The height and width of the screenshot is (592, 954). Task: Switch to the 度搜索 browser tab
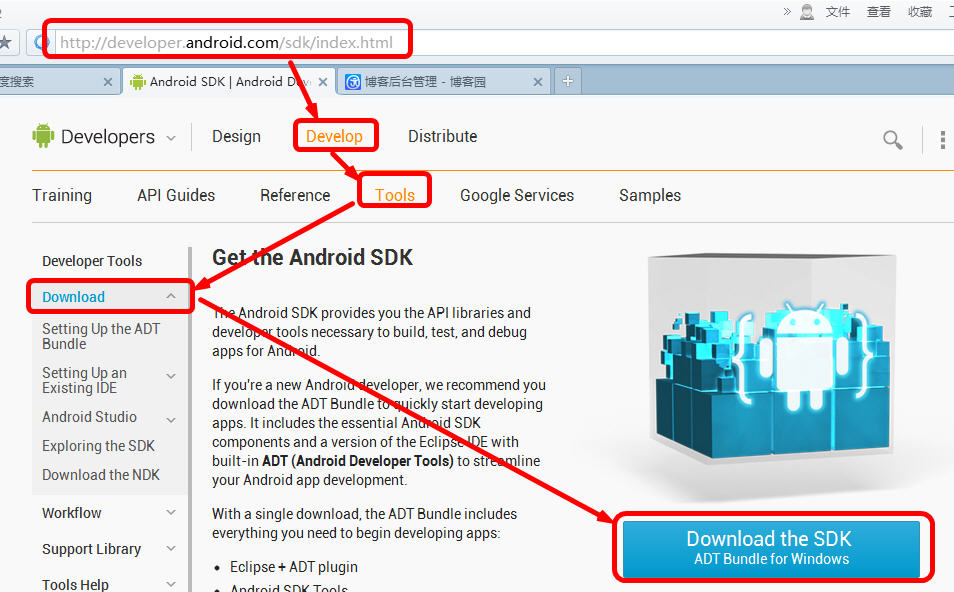tap(60, 82)
